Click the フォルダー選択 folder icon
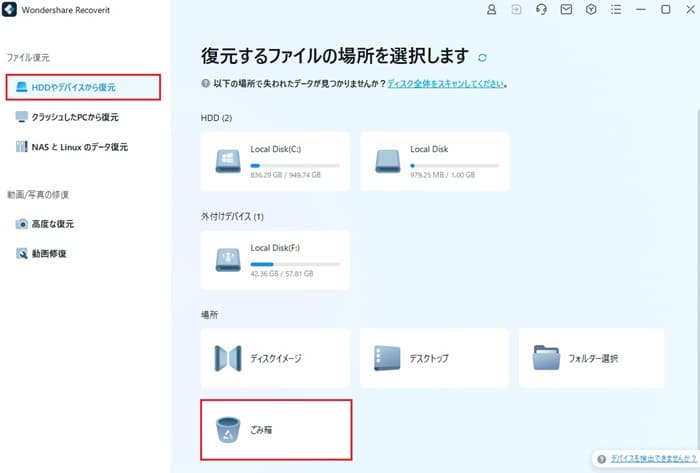Screen dimensions: 700x473 coord(546,358)
